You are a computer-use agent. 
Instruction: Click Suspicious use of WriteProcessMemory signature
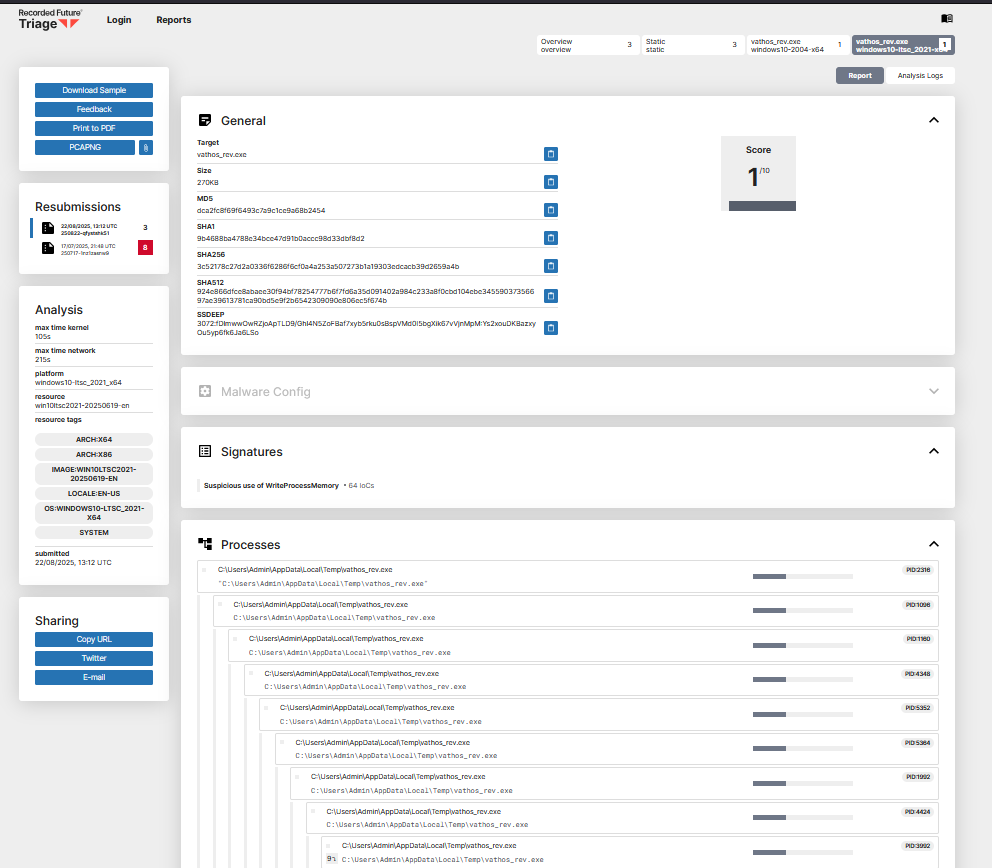coord(271,486)
